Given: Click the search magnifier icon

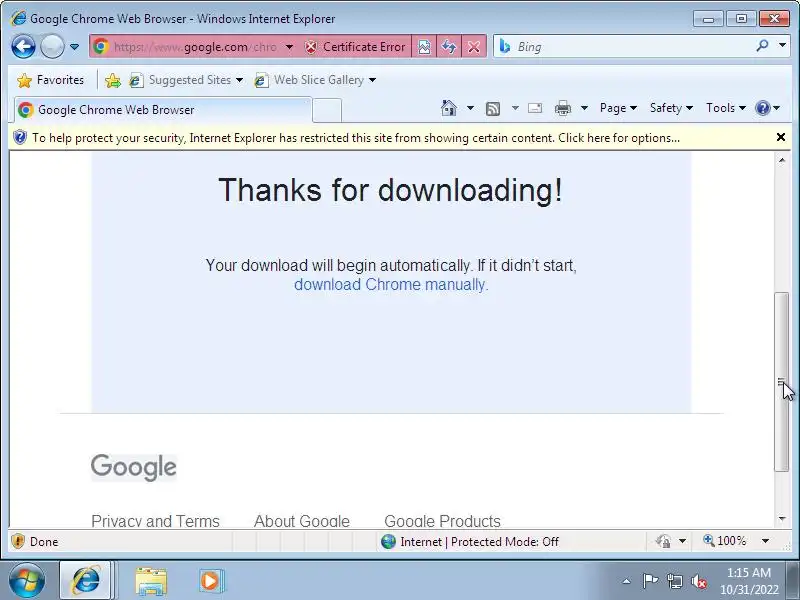Looking at the screenshot, I should coord(762,46).
